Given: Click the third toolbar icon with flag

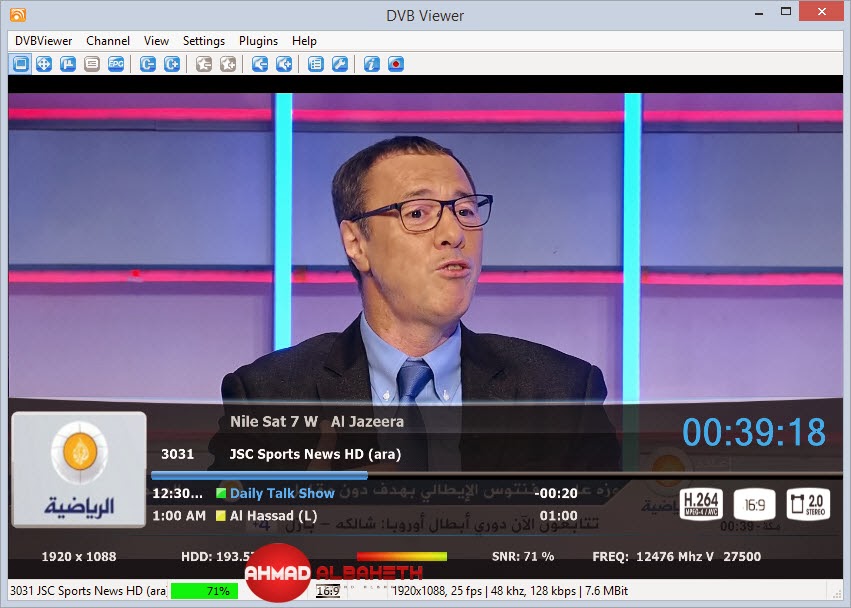Looking at the screenshot, I should [68, 64].
